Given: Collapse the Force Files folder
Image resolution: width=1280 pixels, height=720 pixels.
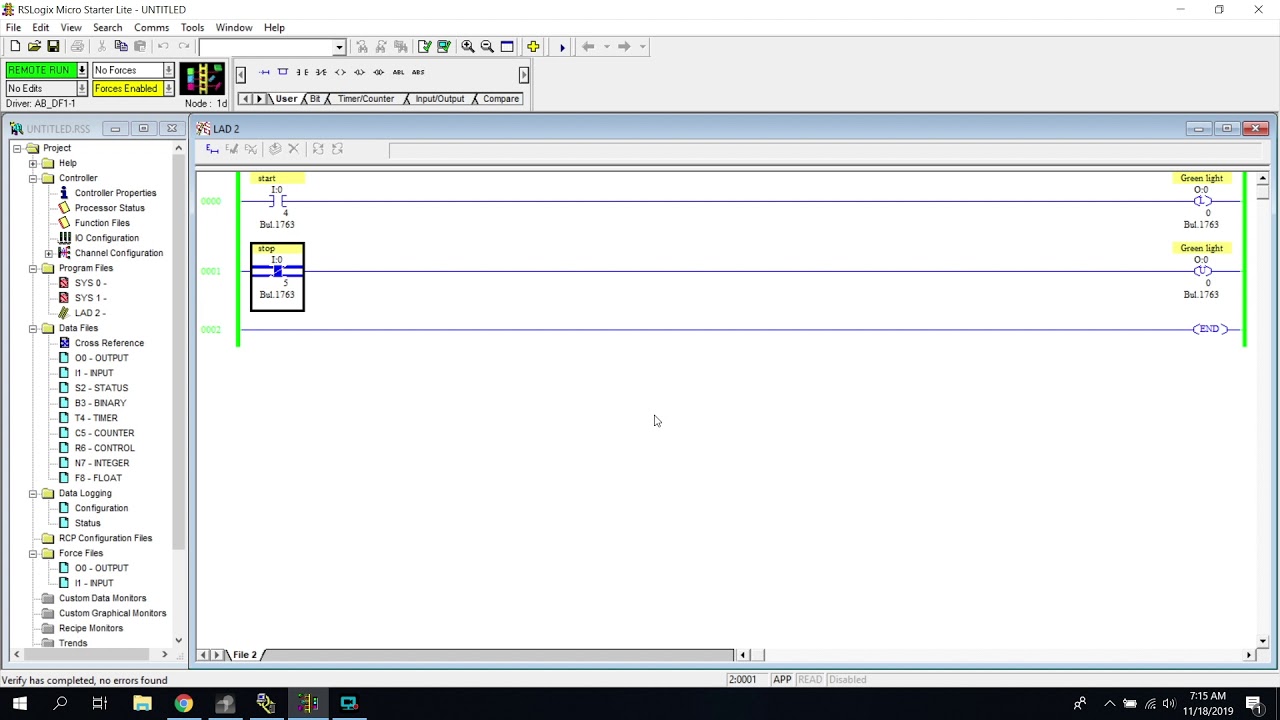Looking at the screenshot, I should point(33,553).
